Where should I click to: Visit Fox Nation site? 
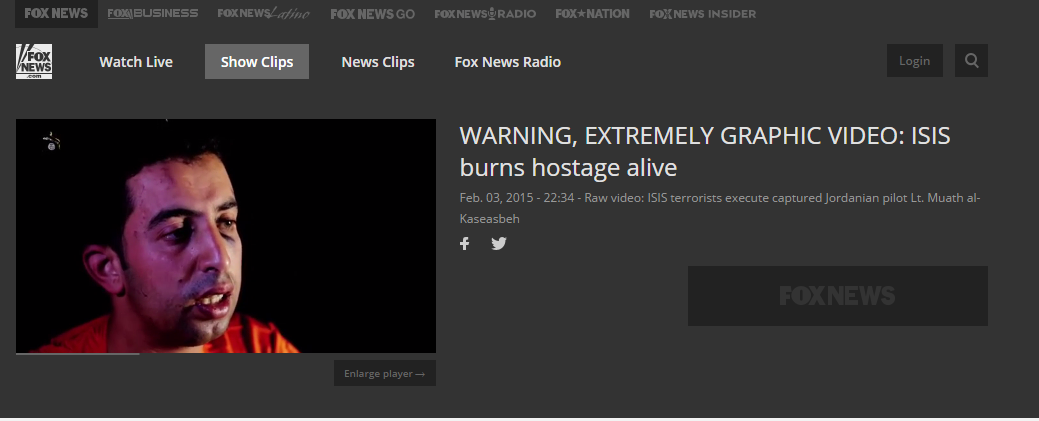click(592, 13)
